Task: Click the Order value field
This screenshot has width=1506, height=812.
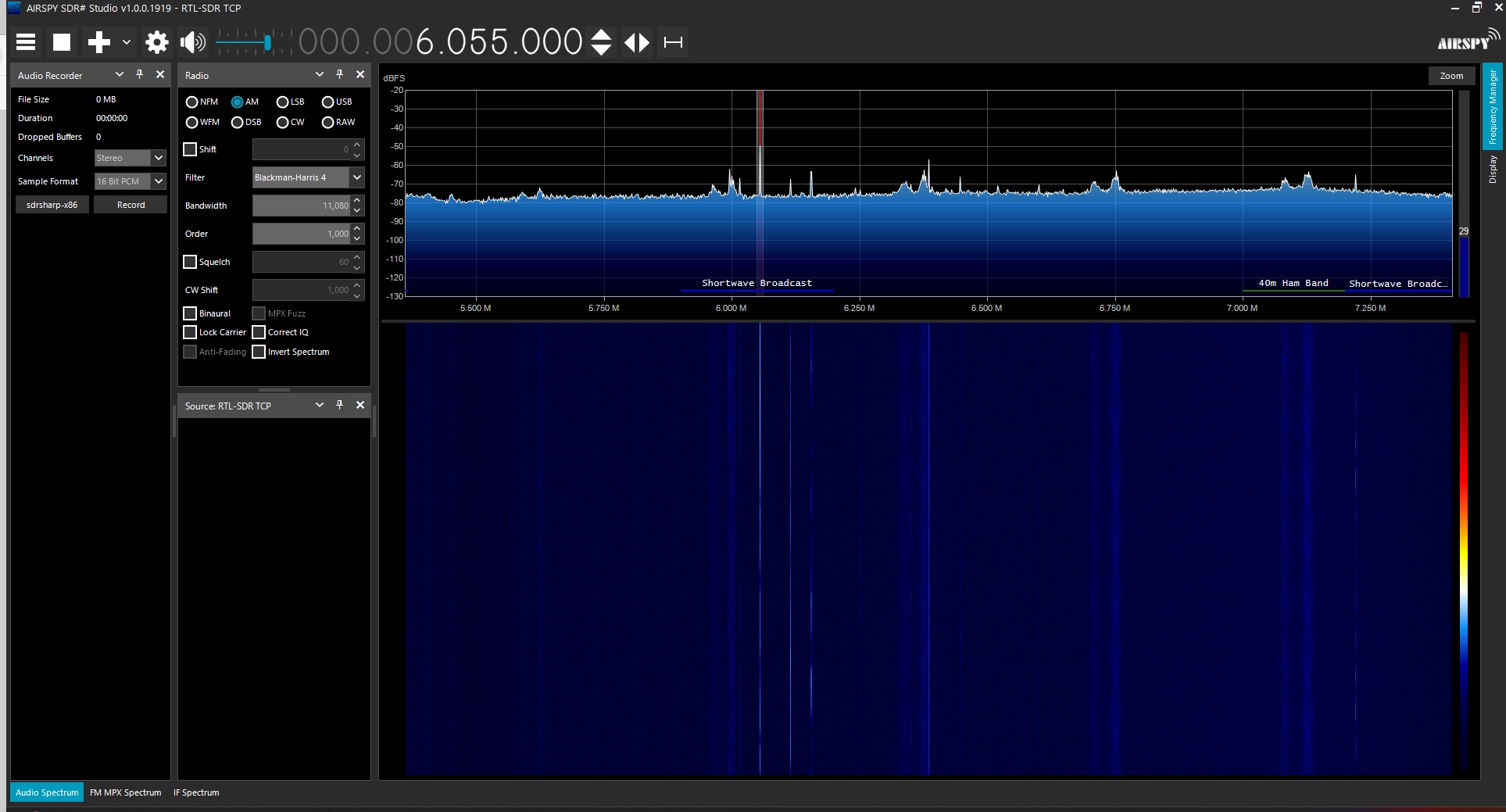Action: 301,234
